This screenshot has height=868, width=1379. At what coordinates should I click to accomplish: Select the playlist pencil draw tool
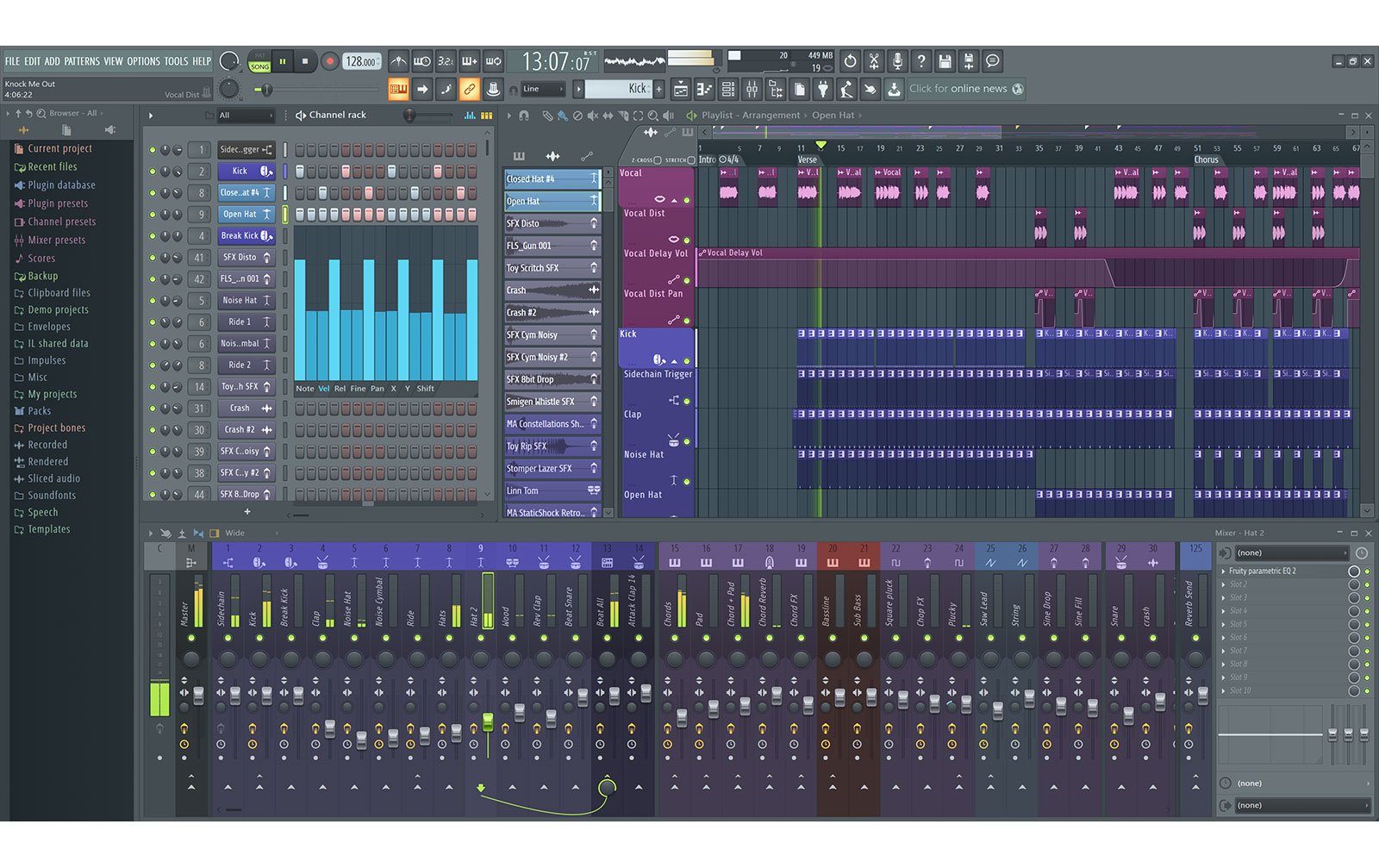point(547,116)
